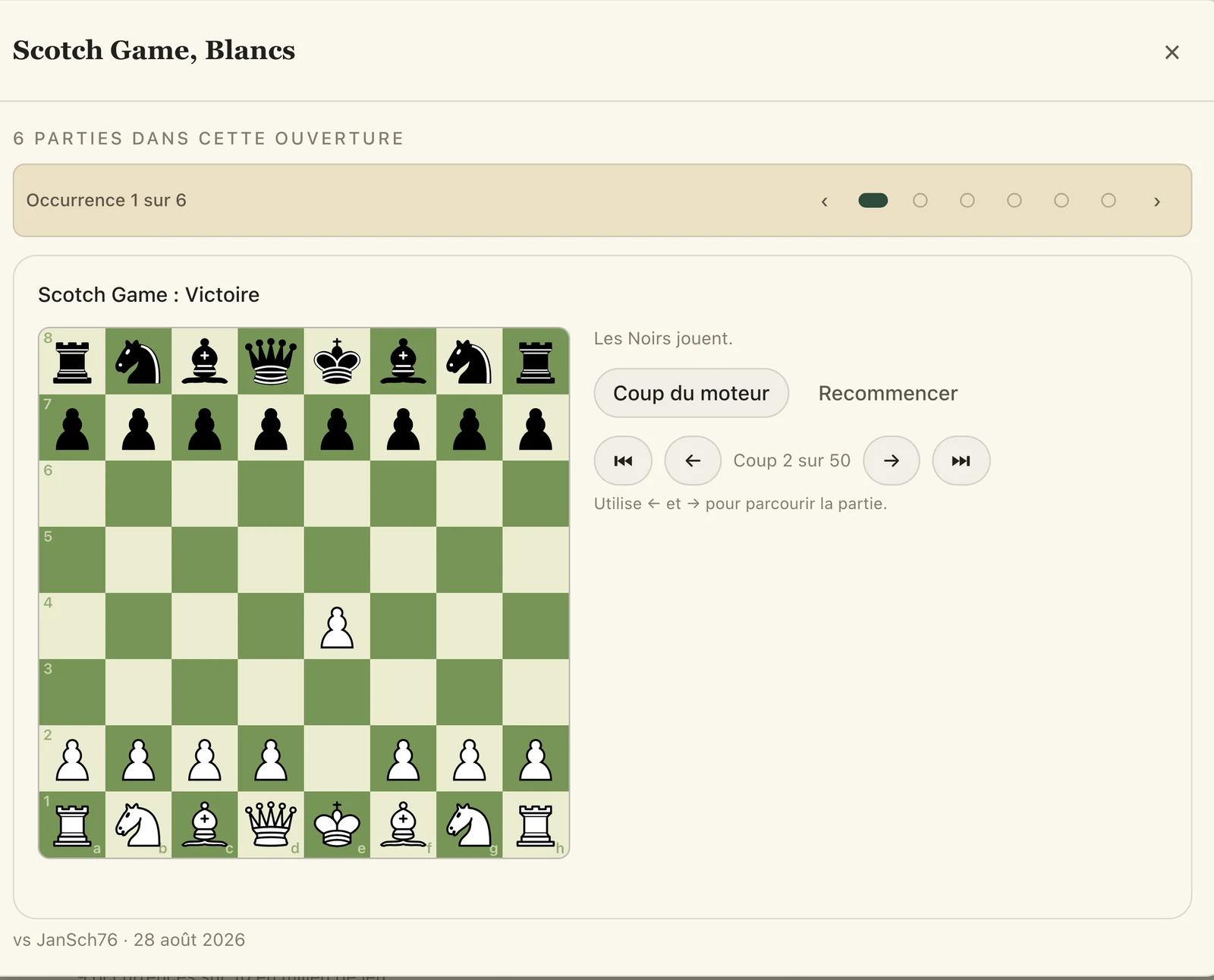Step back one move
The width and height of the screenshot is (1214, 980).
(x=693, y=460)
